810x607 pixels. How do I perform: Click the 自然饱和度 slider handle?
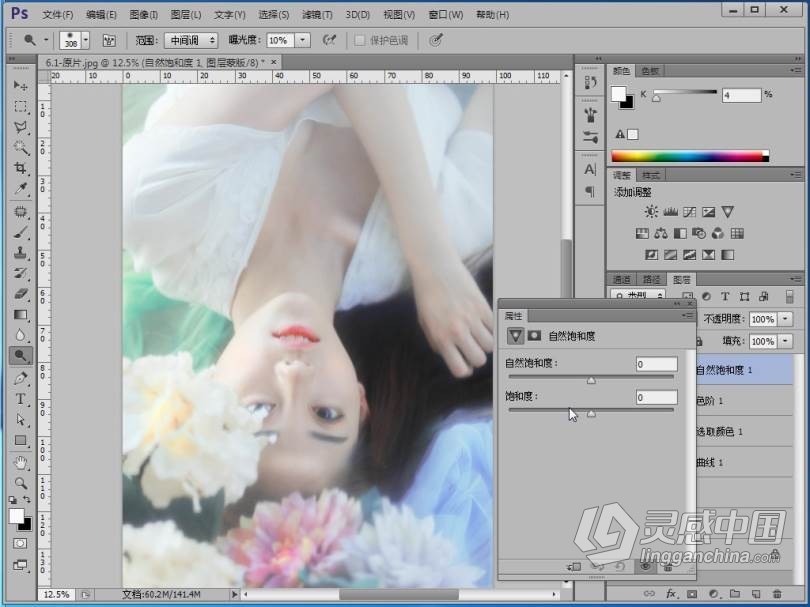point(591,381)
